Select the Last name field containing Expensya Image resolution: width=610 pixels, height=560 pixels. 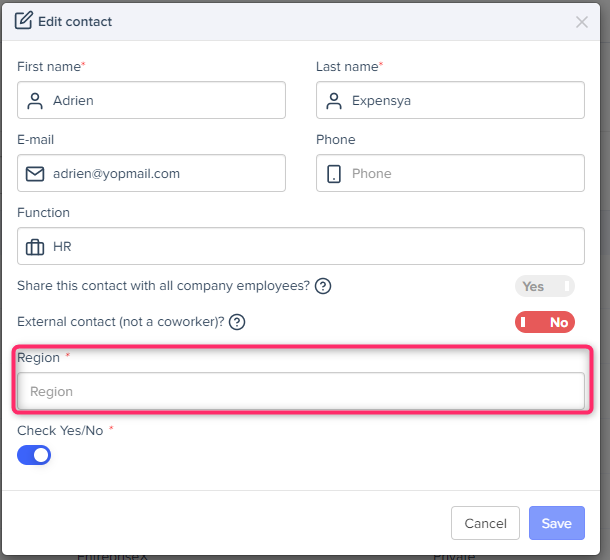pyautogui.click(x=463, y=100)
